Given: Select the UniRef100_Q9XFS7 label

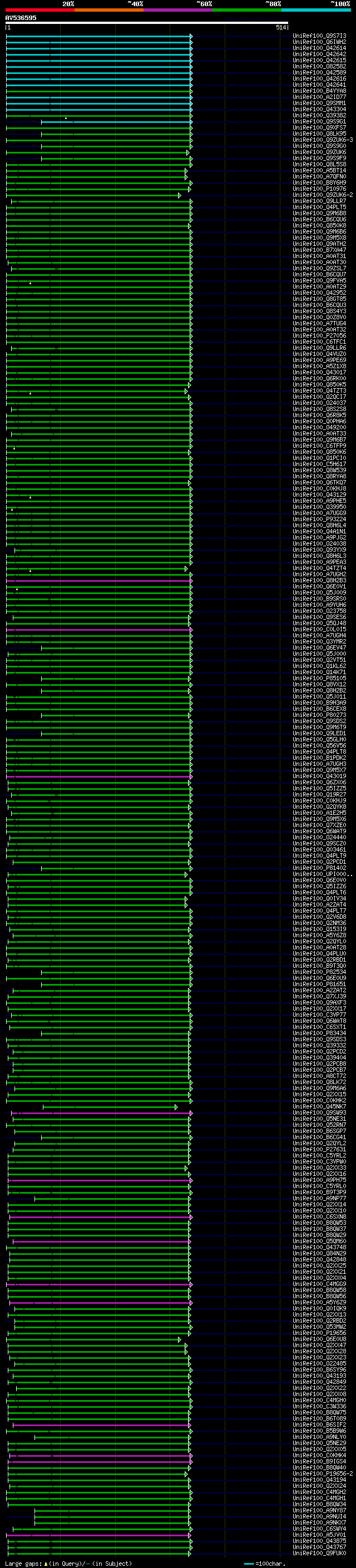Looking at the screenshot, I should click(319, 128).
